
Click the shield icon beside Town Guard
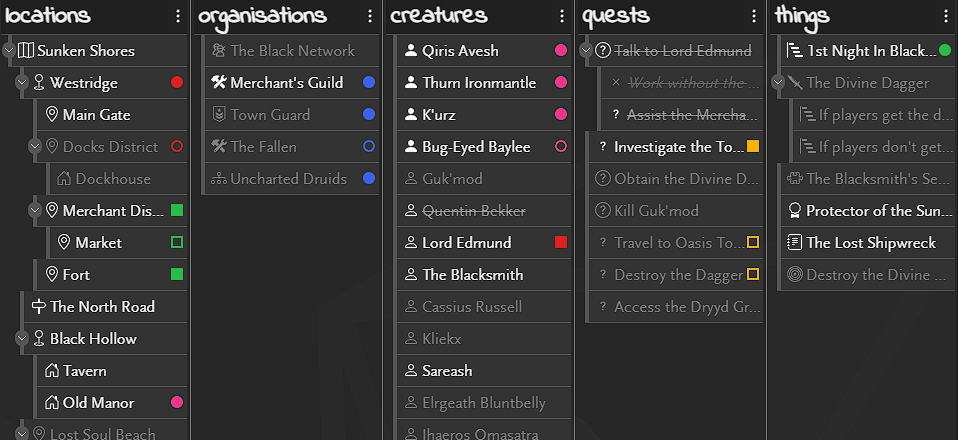[x=218, y=115]
